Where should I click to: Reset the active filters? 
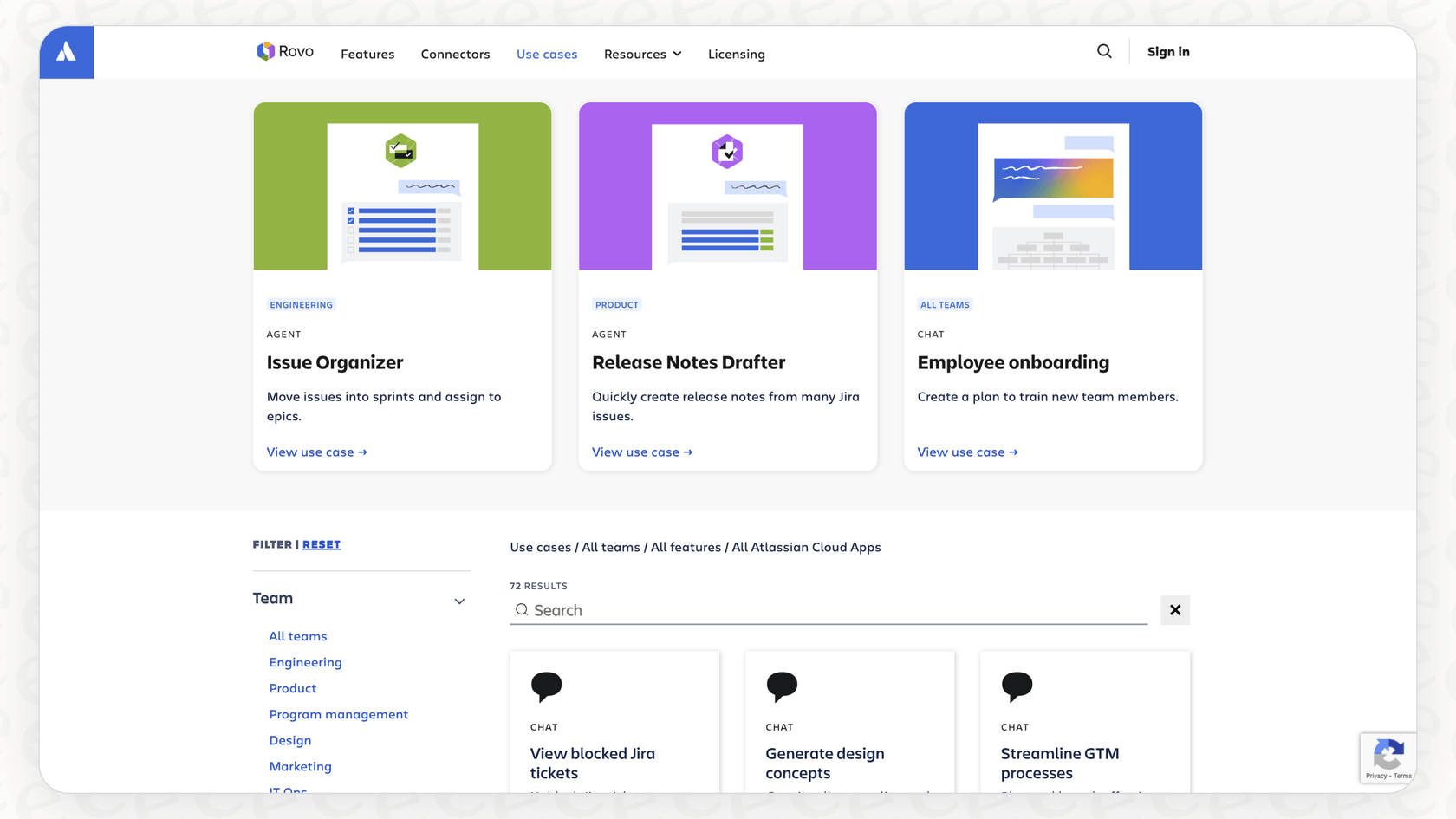coord(322,544)
